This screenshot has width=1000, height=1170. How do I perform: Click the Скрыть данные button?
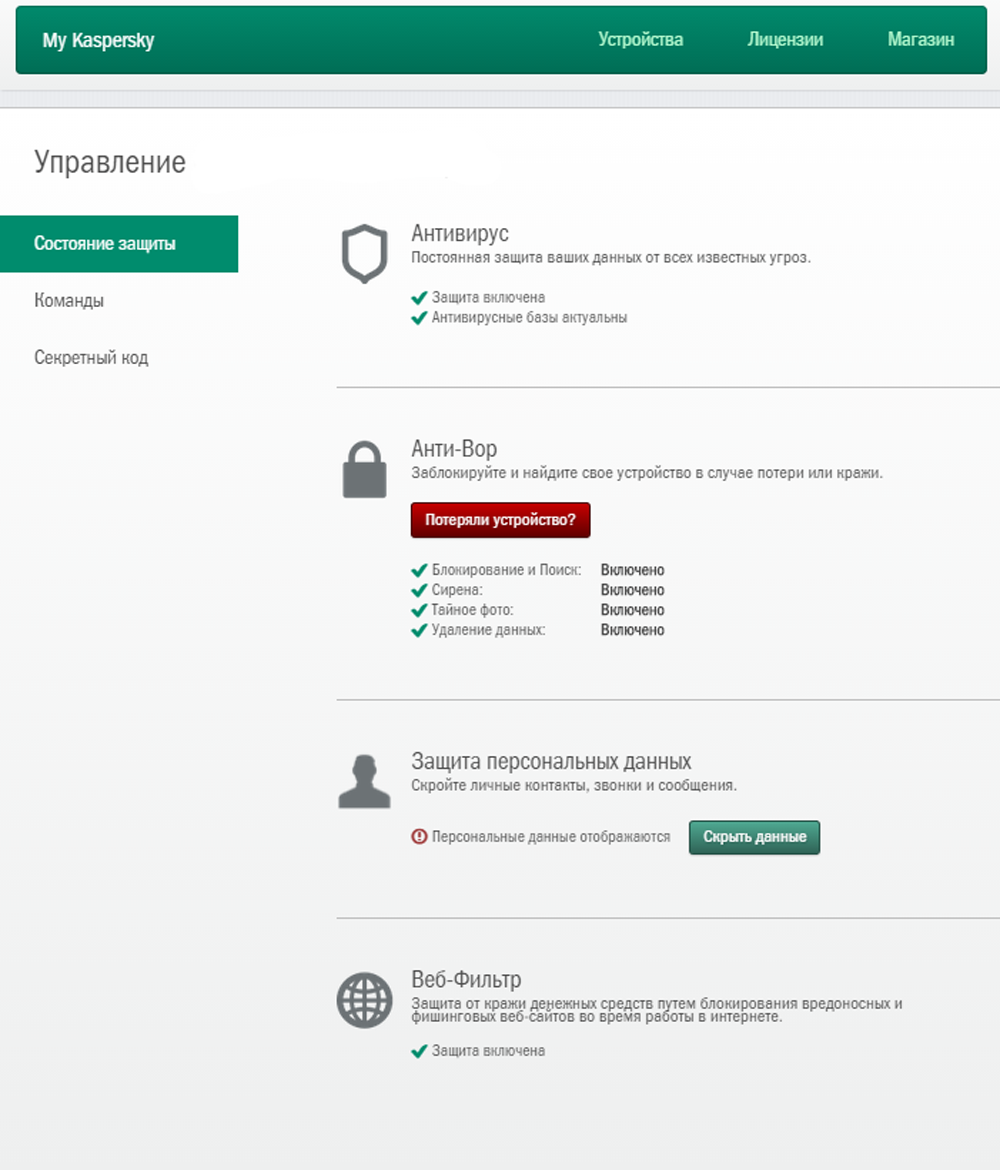pyautogui.click(x=754, y=837)
